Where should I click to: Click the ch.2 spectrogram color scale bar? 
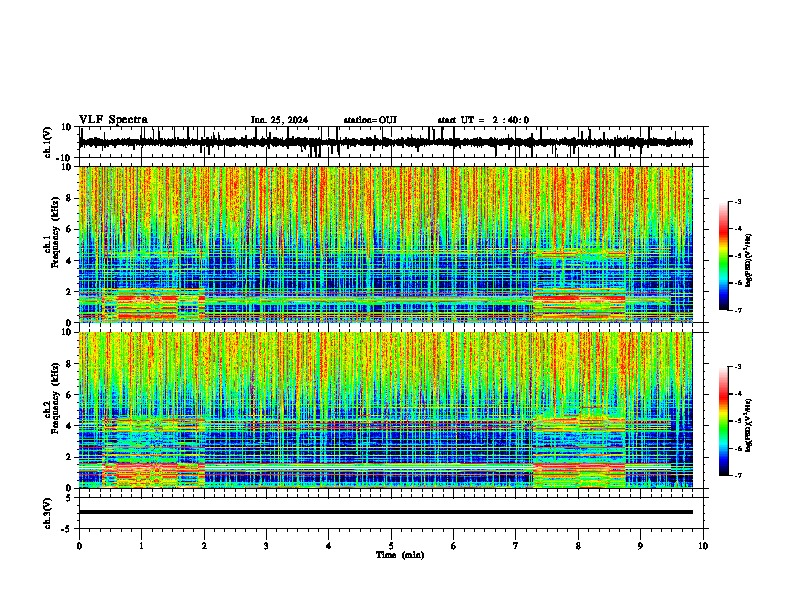pos(724,421)
